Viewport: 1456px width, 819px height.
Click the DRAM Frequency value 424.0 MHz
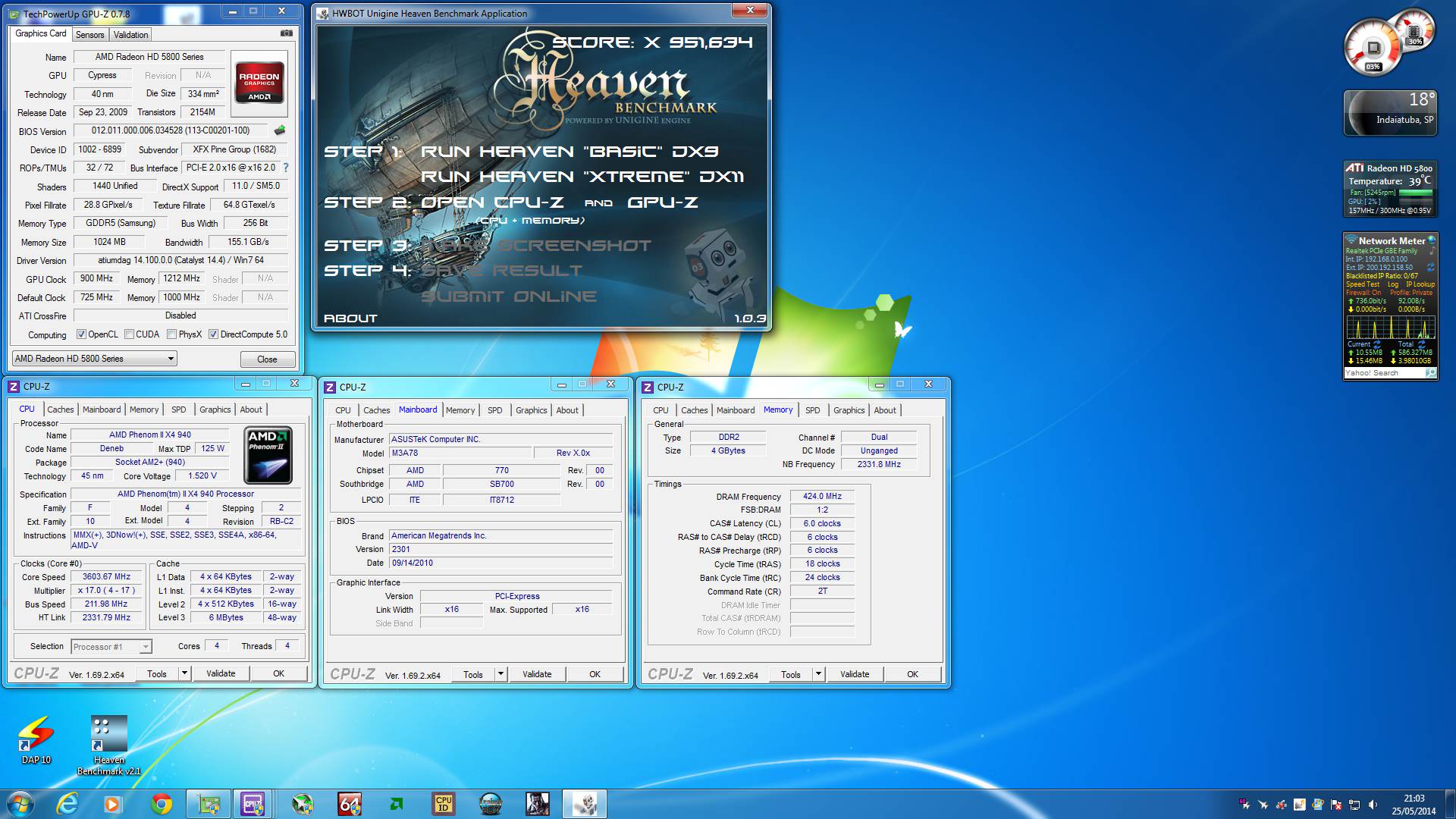pyautogui.click(x=822, y=496)
